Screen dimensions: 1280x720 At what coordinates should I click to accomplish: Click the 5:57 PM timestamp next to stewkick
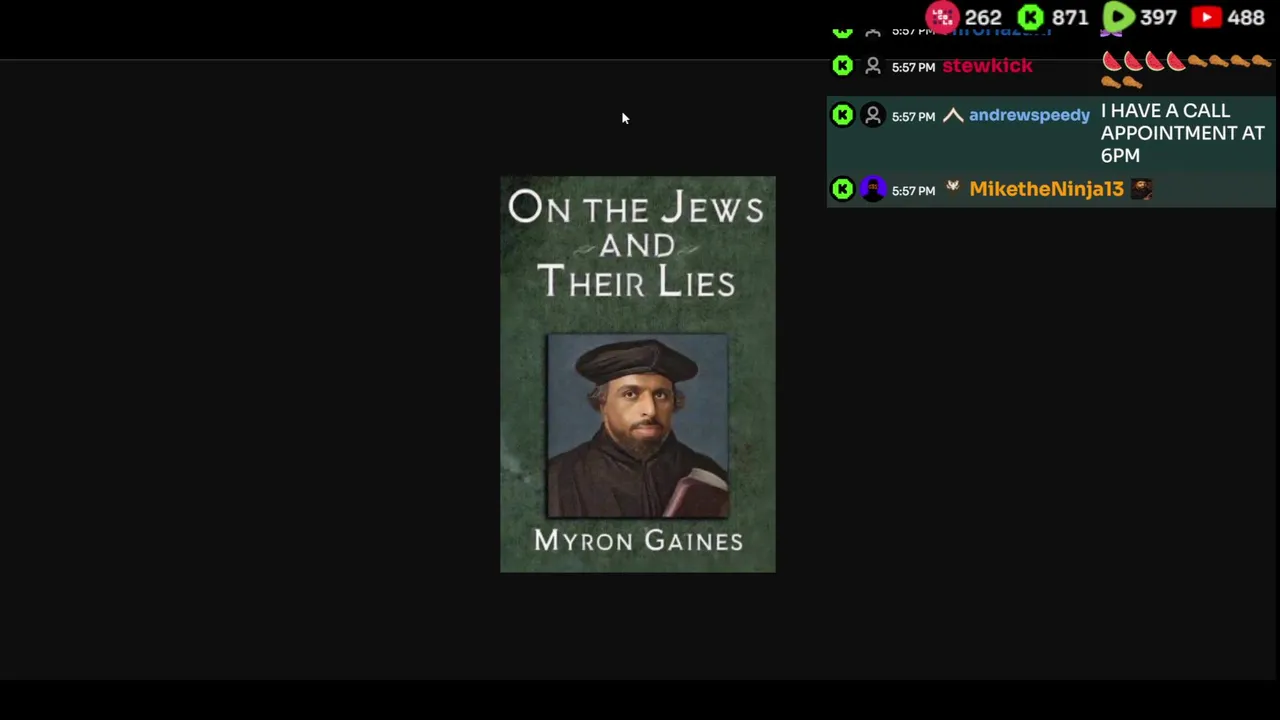[913, 67]
